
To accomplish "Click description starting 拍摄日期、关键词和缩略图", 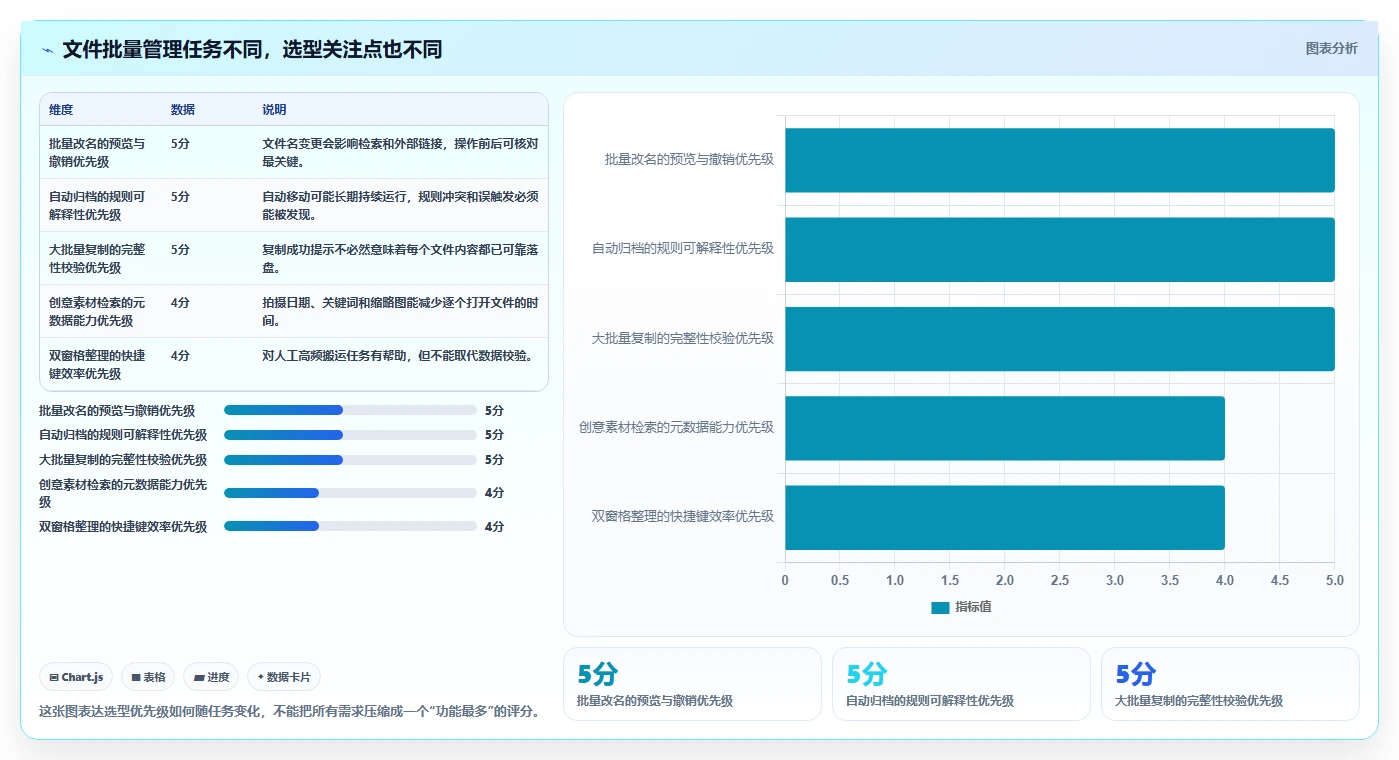I will click(400, 311).
